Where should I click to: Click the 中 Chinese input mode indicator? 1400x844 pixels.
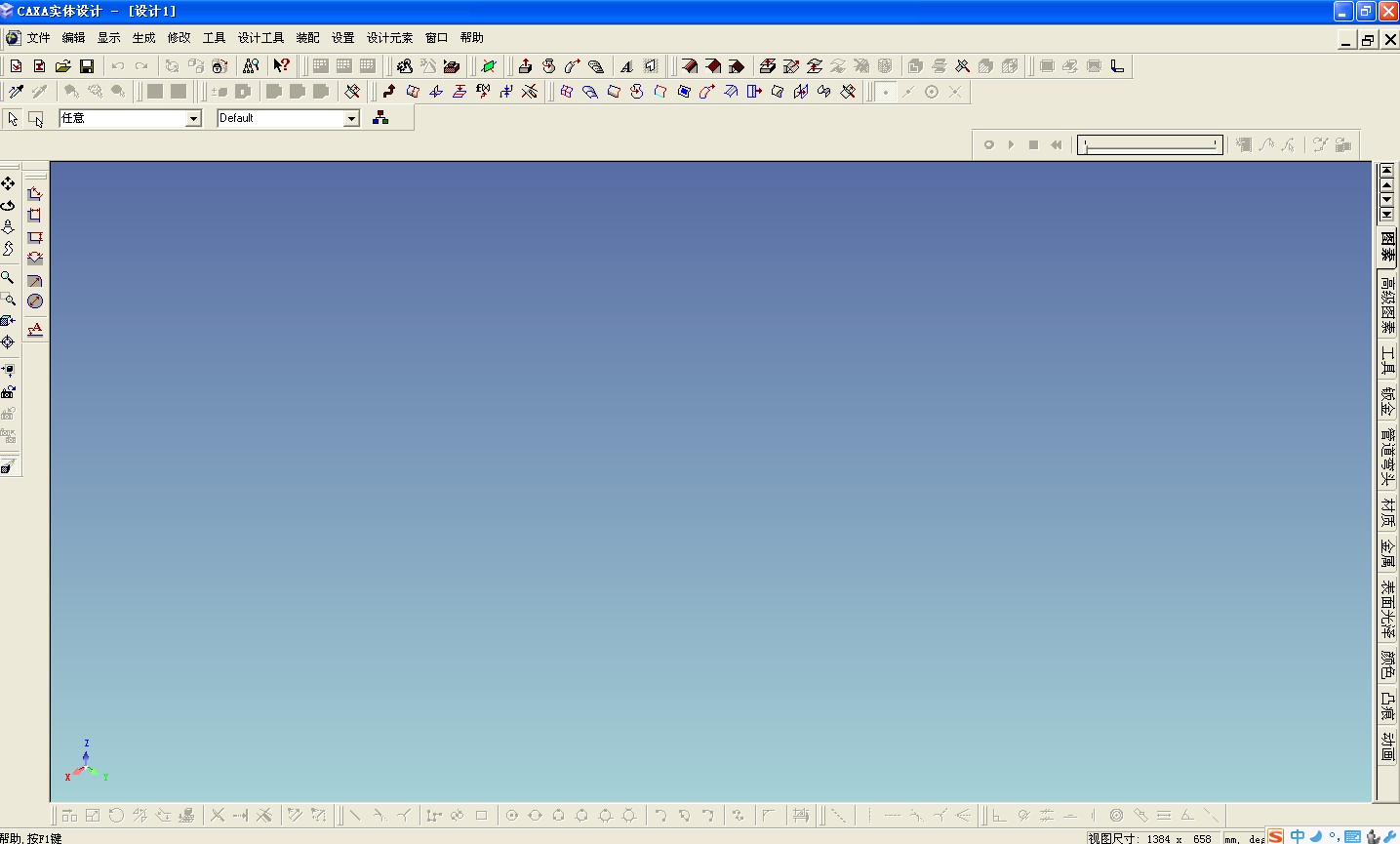(1297, 836)
